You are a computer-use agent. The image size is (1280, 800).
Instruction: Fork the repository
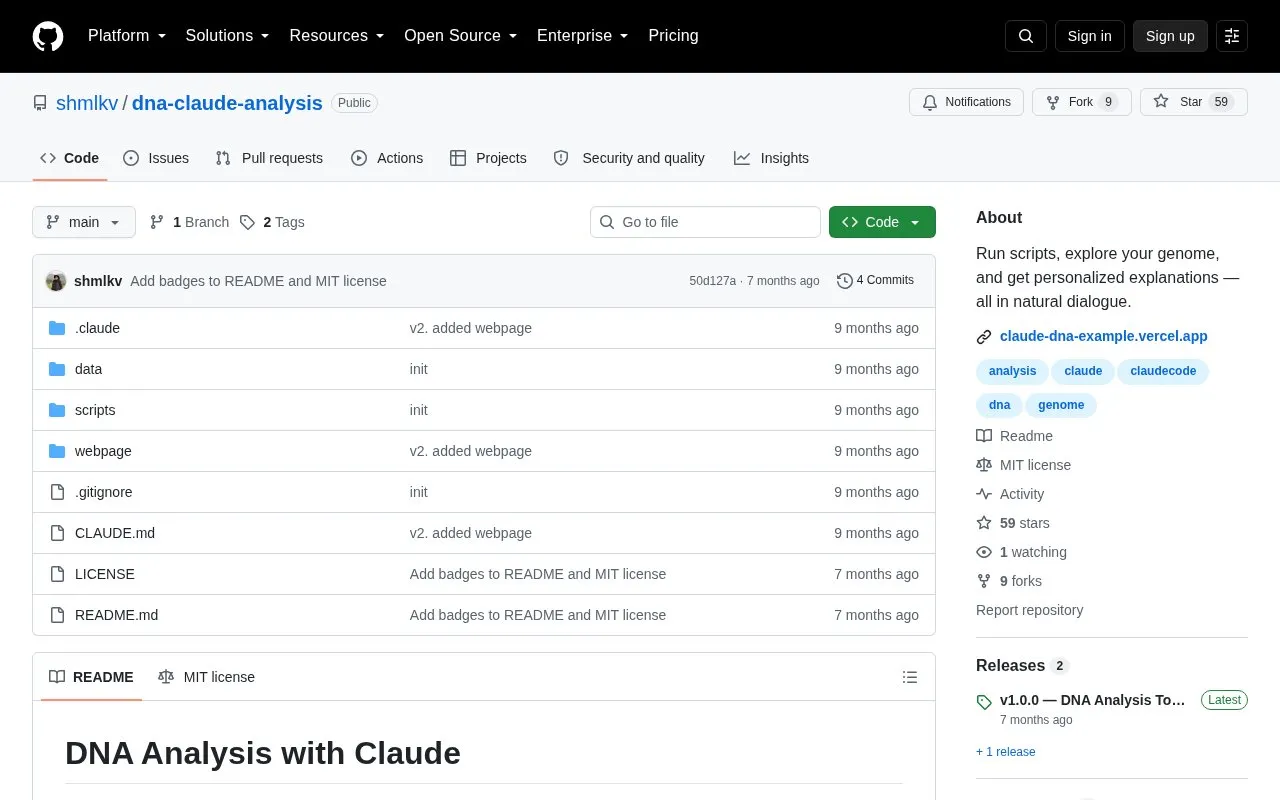pos(1082,102)
